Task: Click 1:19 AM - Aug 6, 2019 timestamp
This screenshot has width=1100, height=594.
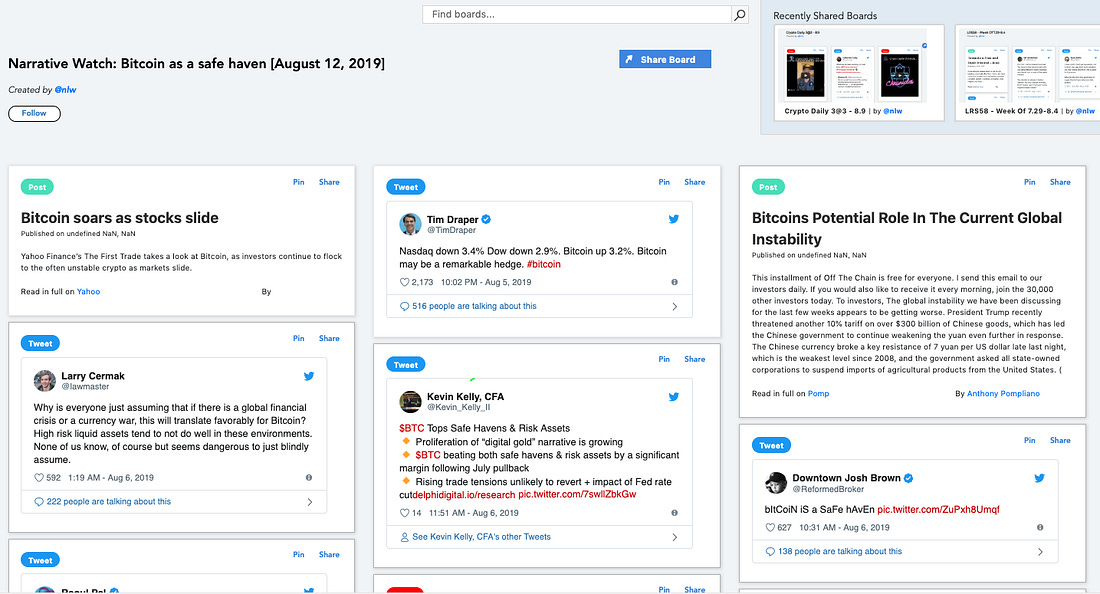Action: pos(111,478)
